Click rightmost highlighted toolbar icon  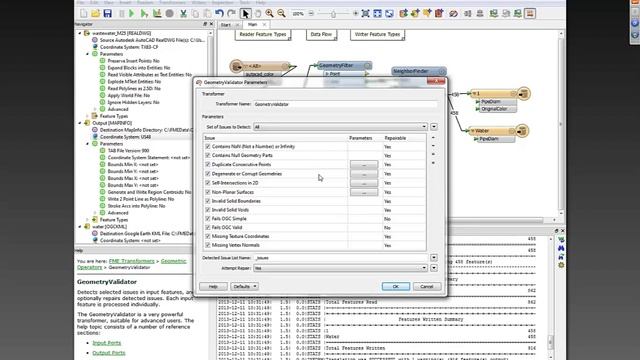pos(530,13)
